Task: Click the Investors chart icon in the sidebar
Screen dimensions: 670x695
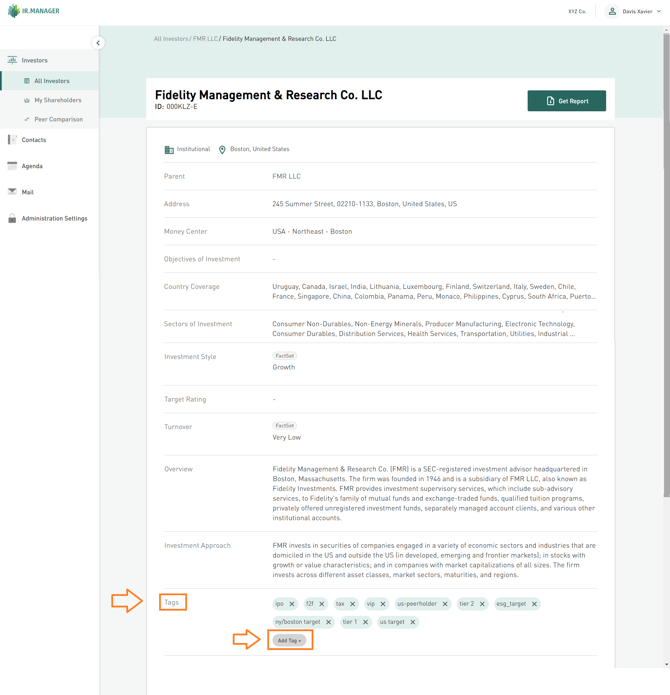Action: coord(12,60)
